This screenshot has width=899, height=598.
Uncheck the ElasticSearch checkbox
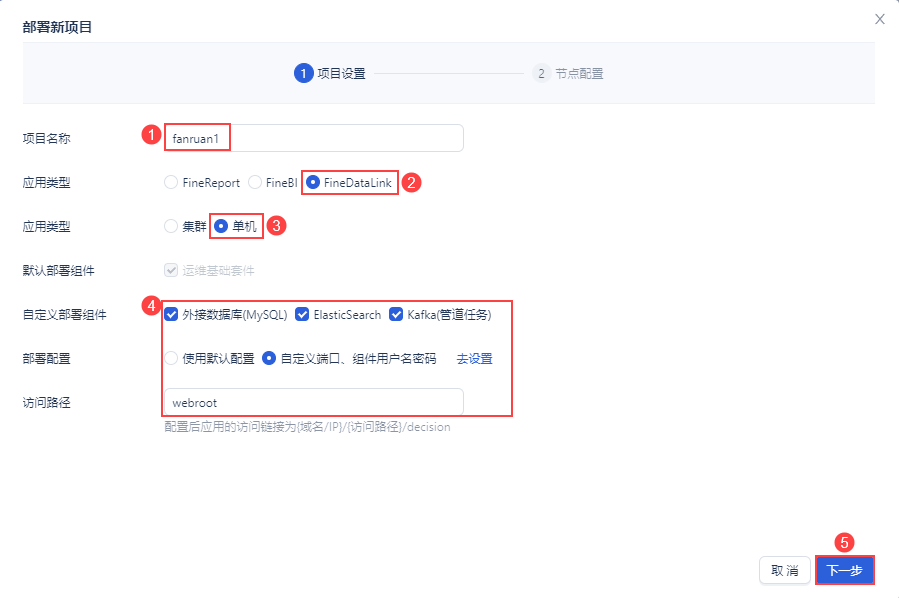pyautogui.click(x=302, y=314)
